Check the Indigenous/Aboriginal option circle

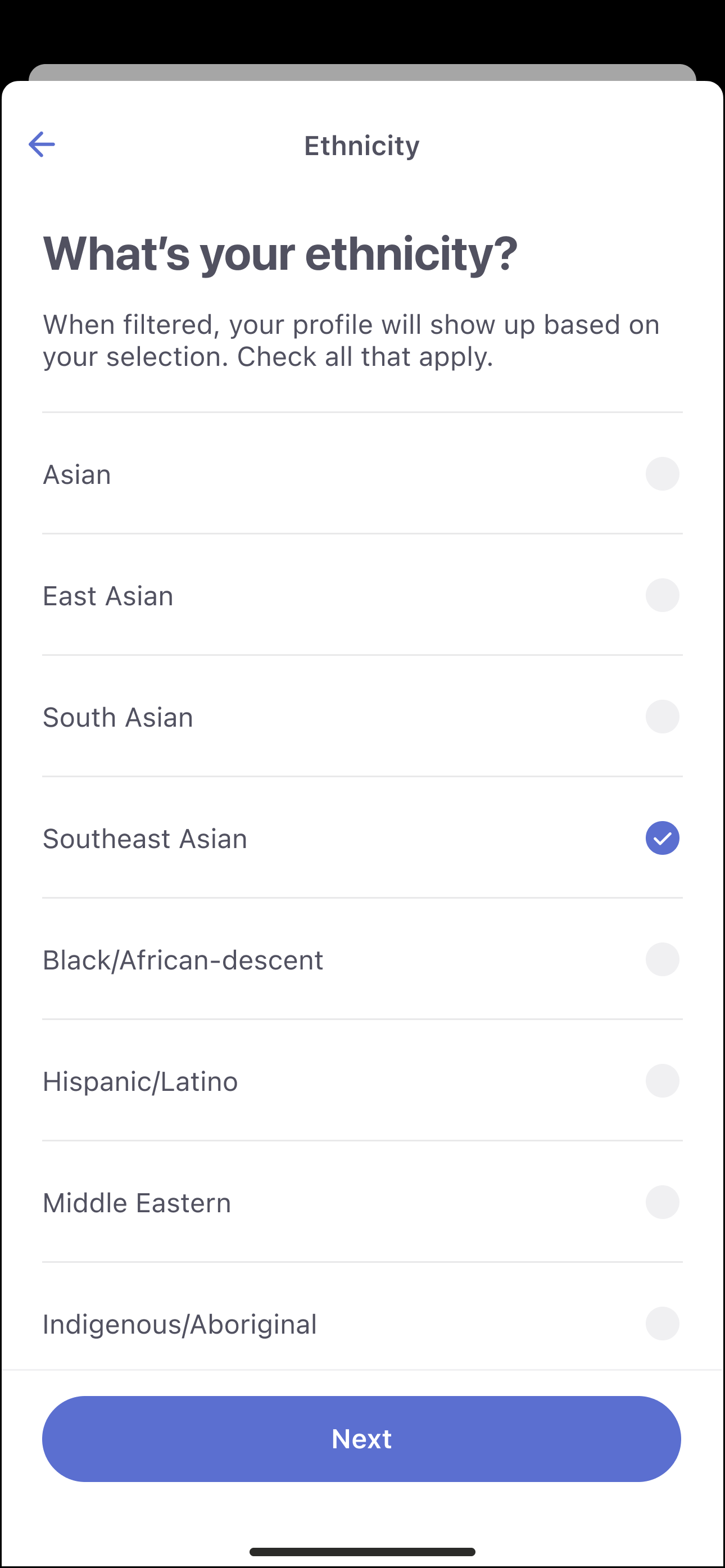(x=661, y=1324)
